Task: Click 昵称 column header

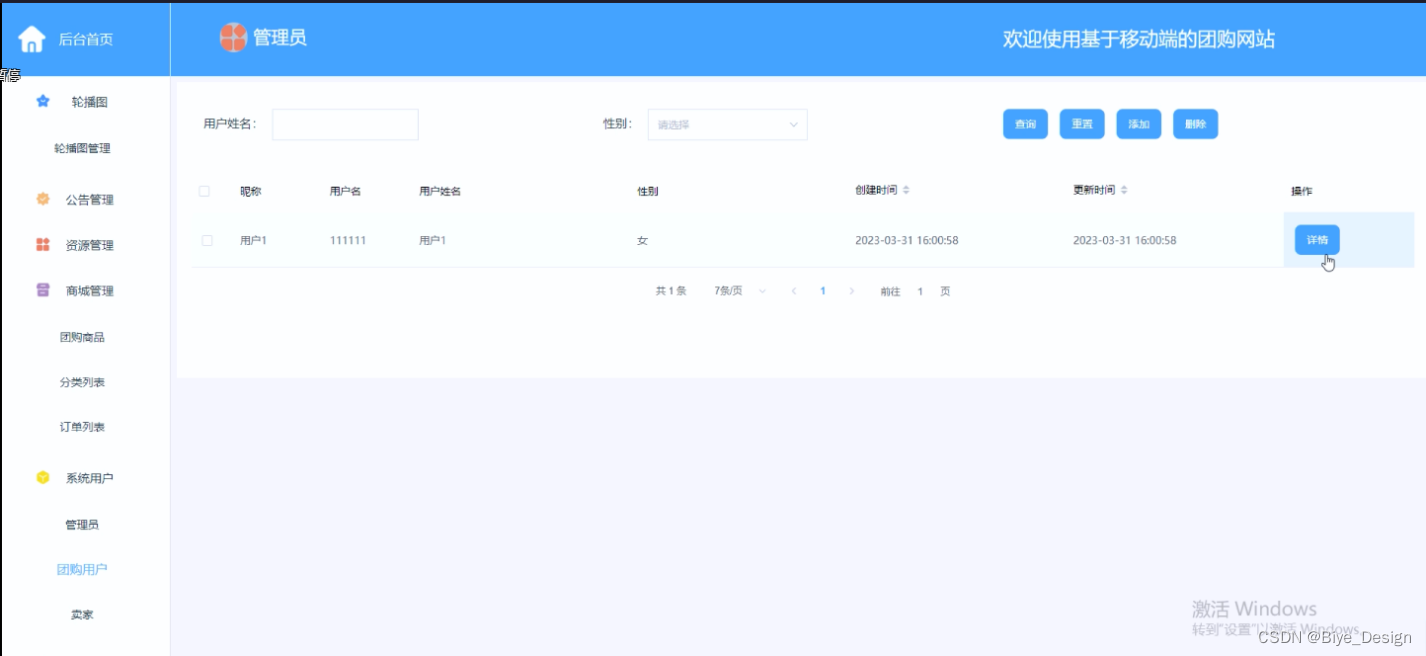Action: click(250, 191)
